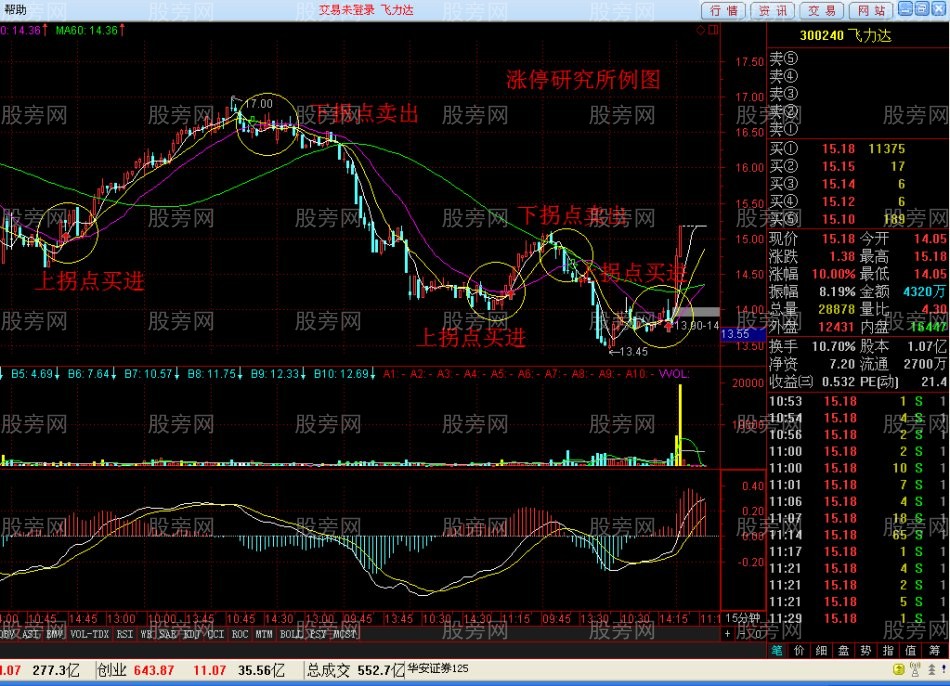Select the ASI indicator tab
950x686 pixels.
click(30, 634)
